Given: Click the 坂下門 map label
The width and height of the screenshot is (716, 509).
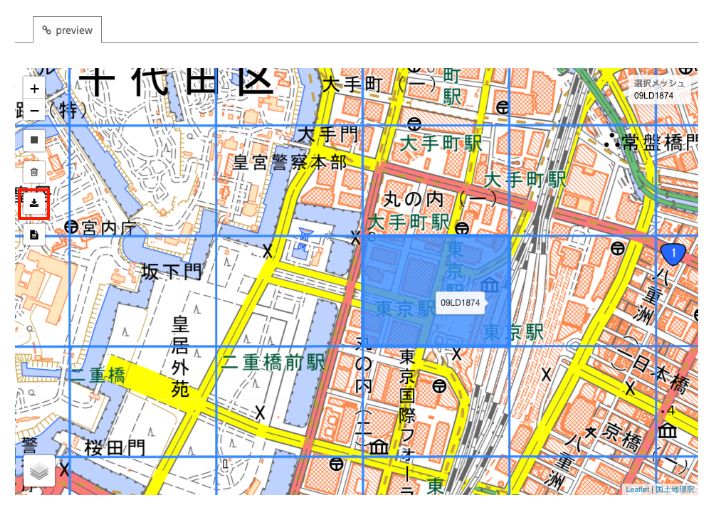Looking at the screenshot, I should [x=171, y=272].
